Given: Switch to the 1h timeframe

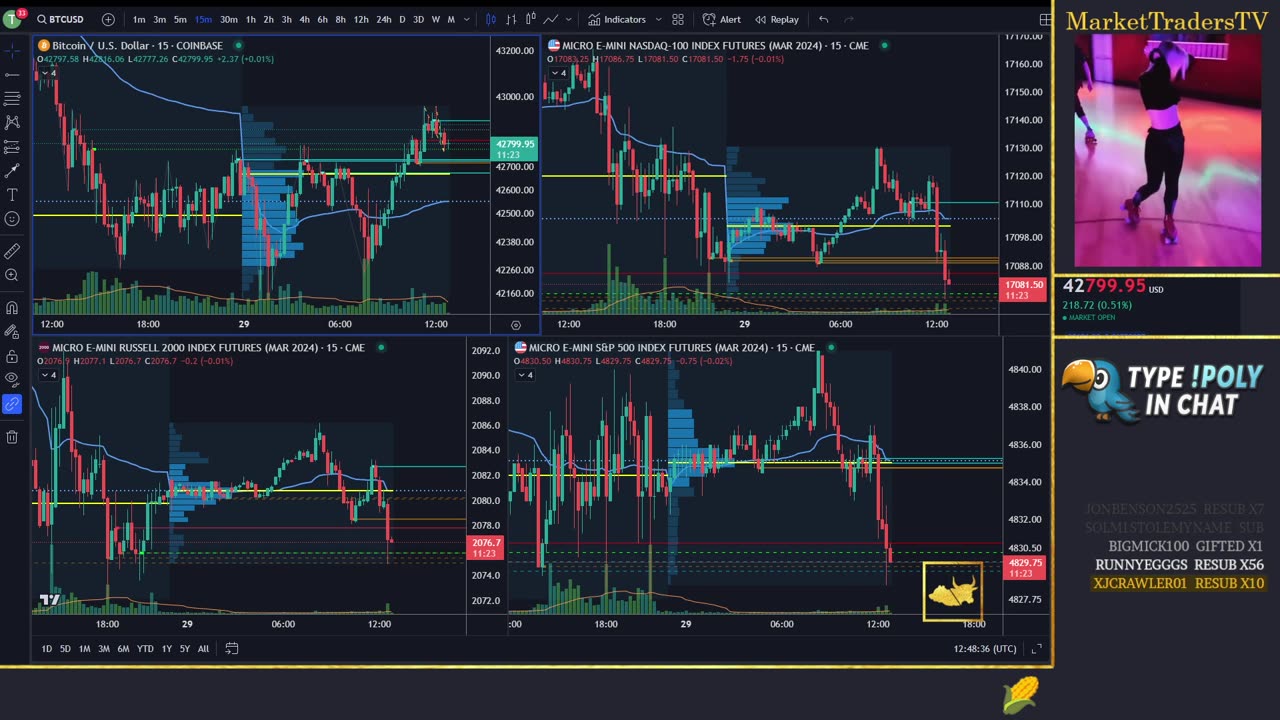Looking at the screenshot, I should [x=251, y=19].
